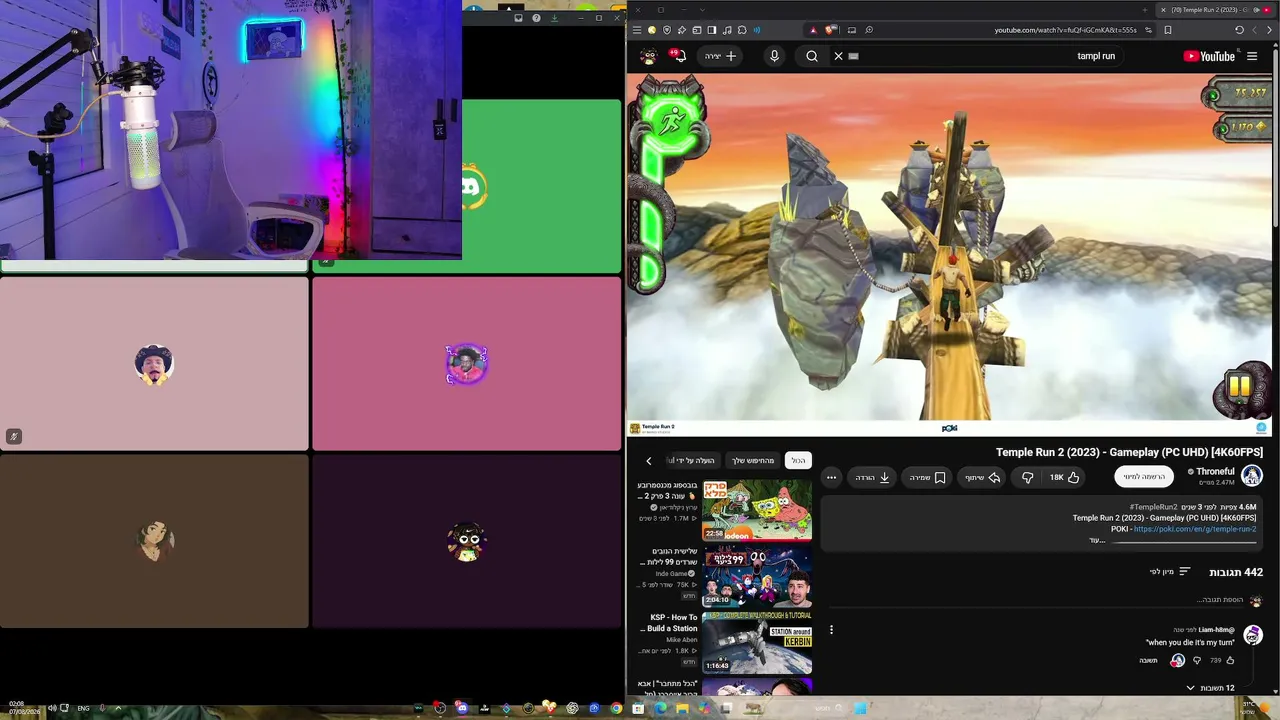
Task: Select the pink participant tile with the purple-ringed avatar
Action: pos(467,364)
